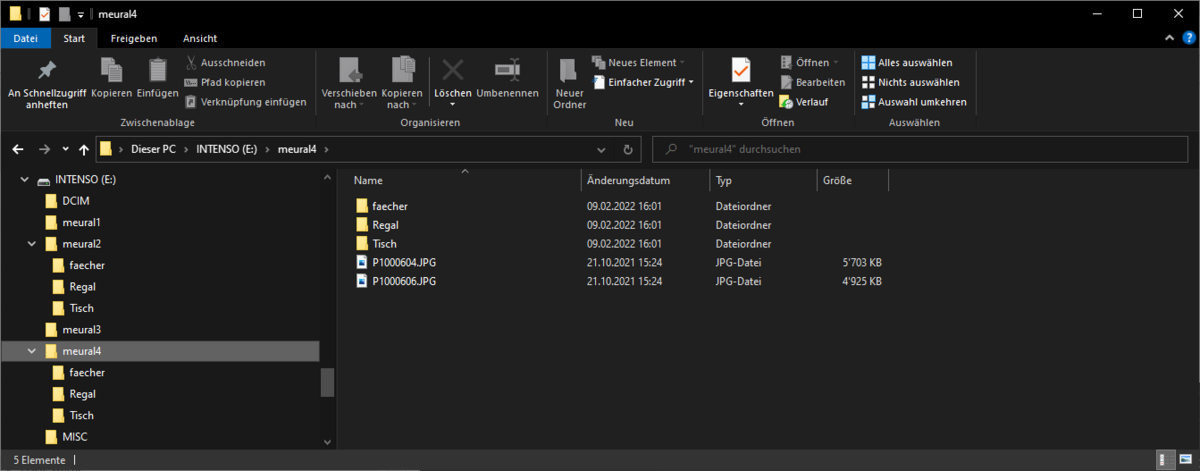Open the Help question mark icon

1188,38
